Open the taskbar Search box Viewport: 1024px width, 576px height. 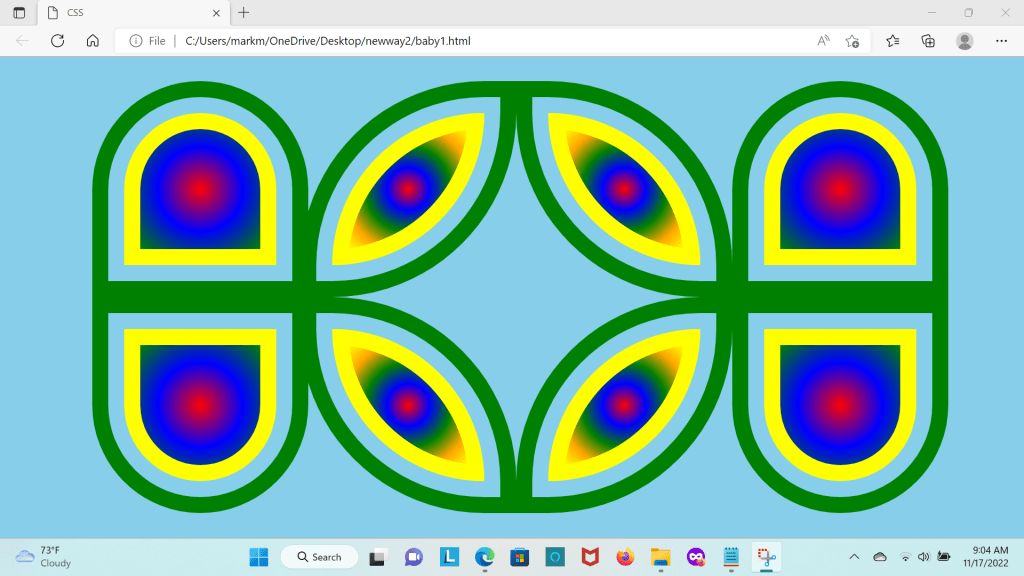click(x=319, y=557)
